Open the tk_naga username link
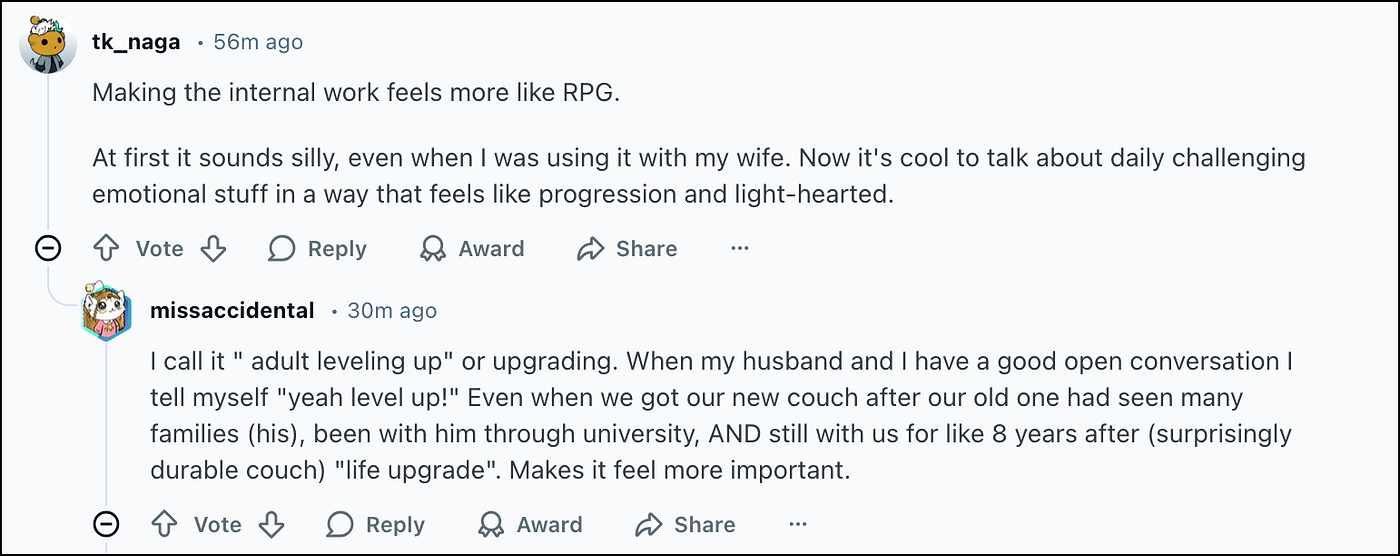Screen dimensions: 1400x556 [136, 42]
